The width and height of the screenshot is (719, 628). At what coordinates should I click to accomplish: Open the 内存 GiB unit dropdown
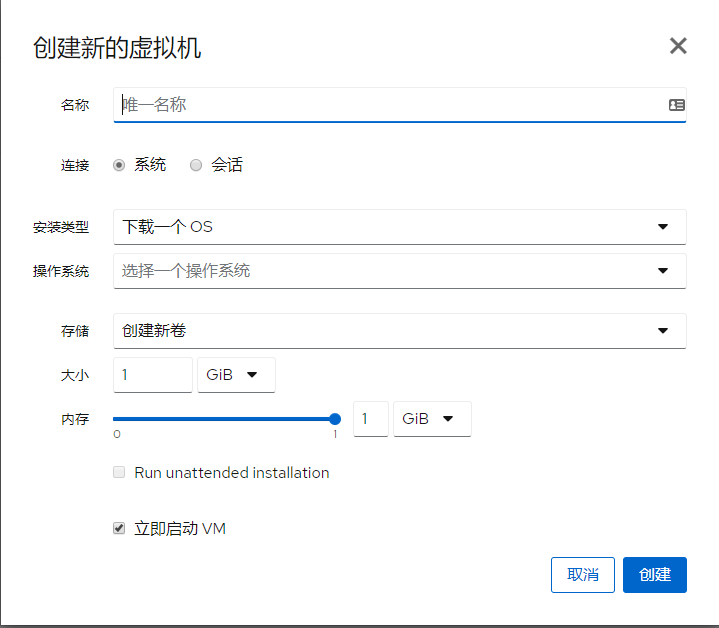(x=432, y=419)
